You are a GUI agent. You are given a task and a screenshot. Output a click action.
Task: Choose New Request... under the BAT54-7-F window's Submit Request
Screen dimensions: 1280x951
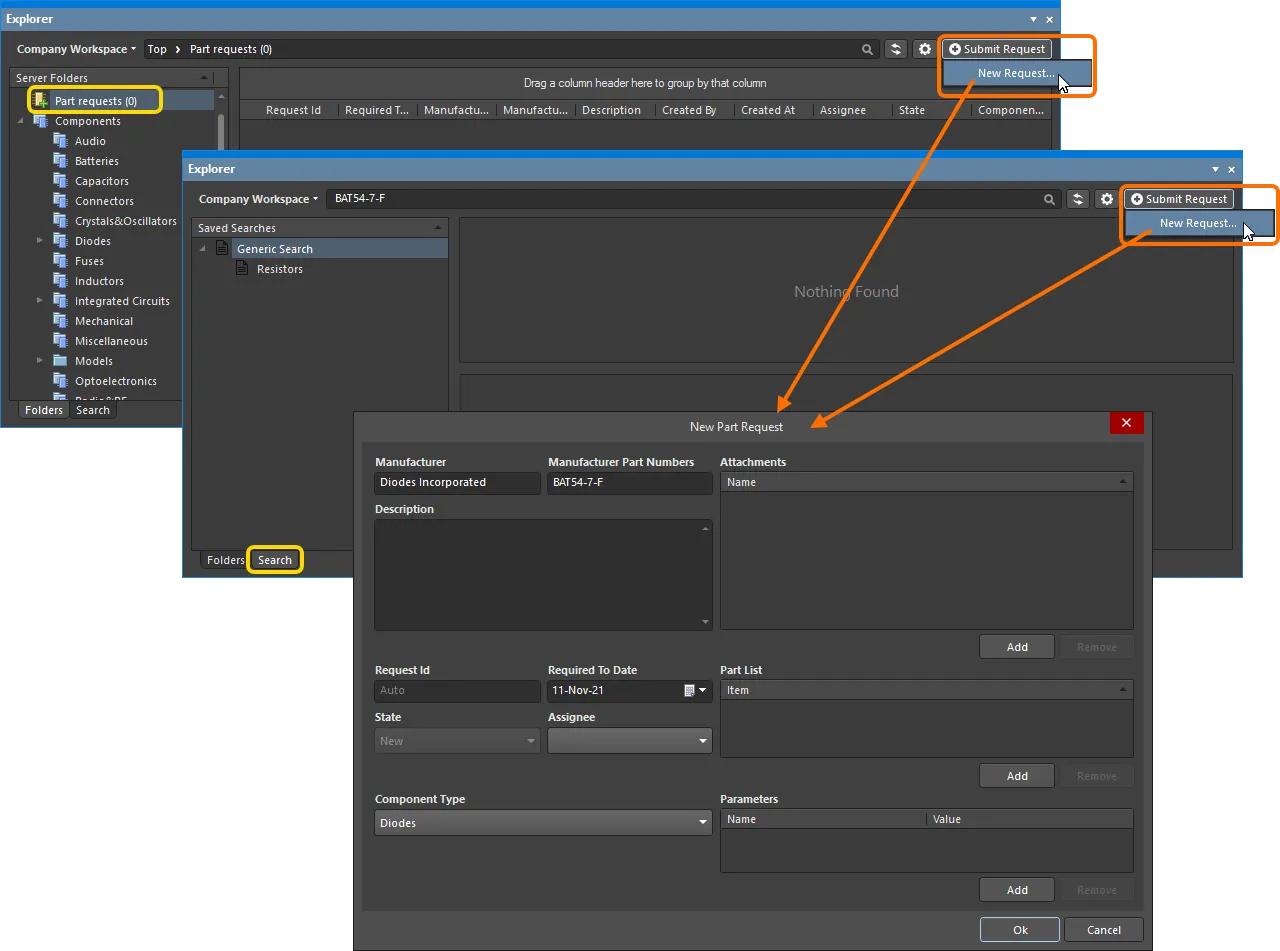click(x=1197, y=223)
